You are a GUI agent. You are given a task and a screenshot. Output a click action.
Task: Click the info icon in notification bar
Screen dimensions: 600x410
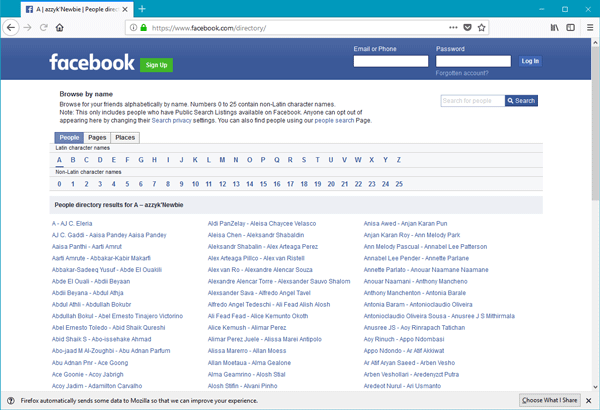[11, 400]
